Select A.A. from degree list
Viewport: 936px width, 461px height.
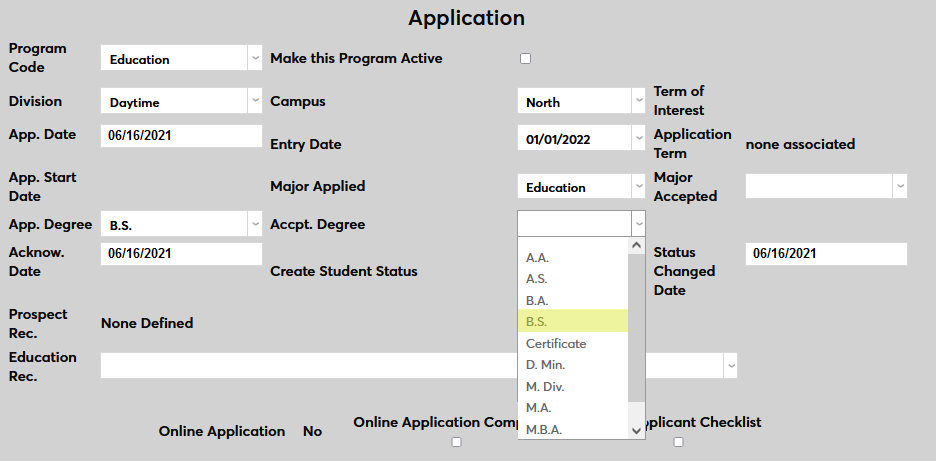pos(573,257)
